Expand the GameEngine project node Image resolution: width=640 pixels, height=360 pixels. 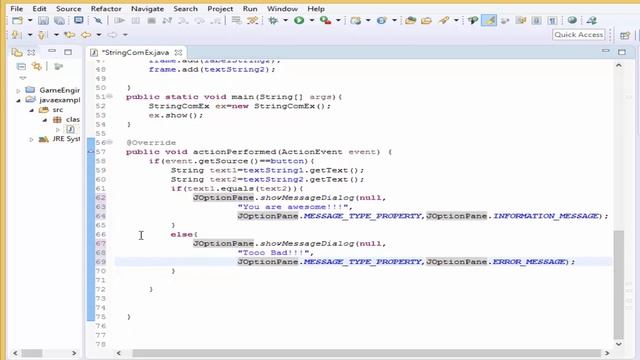coord(18,90)
